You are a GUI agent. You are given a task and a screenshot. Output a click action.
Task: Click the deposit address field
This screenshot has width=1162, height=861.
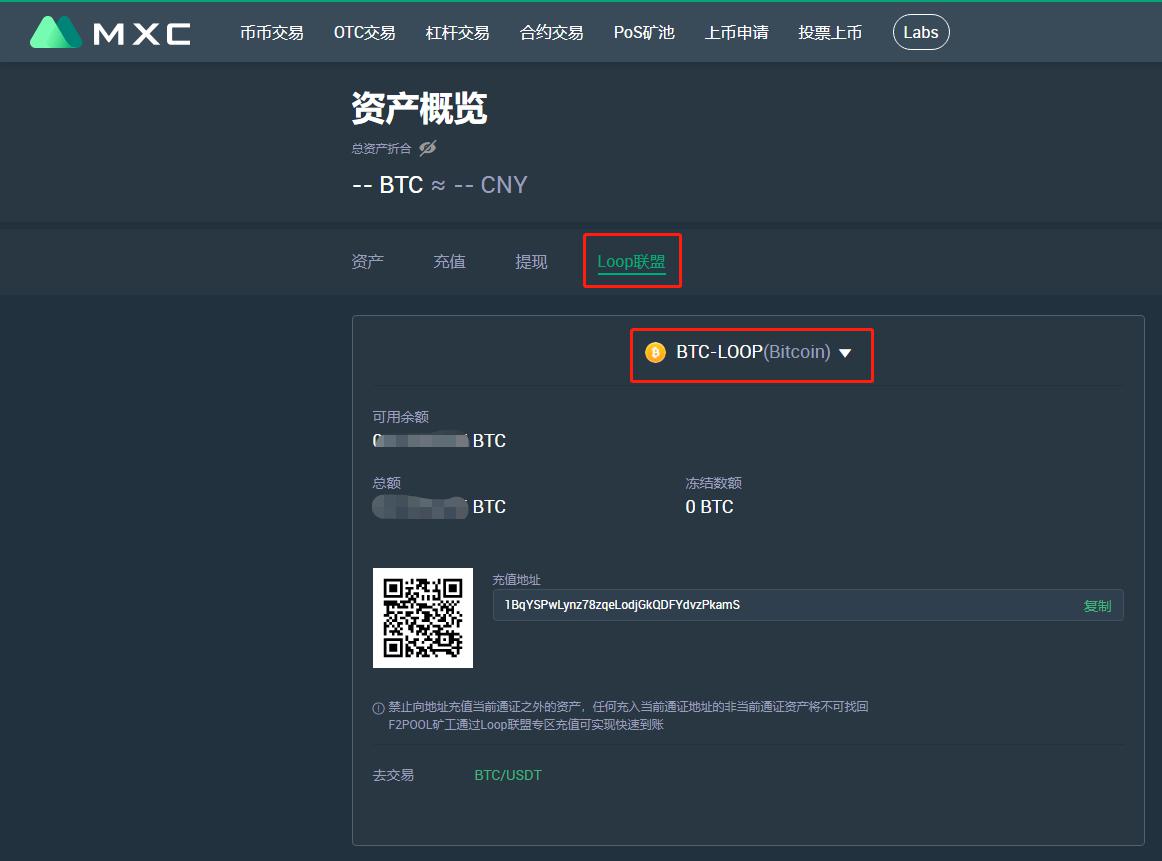pos(808,605)
